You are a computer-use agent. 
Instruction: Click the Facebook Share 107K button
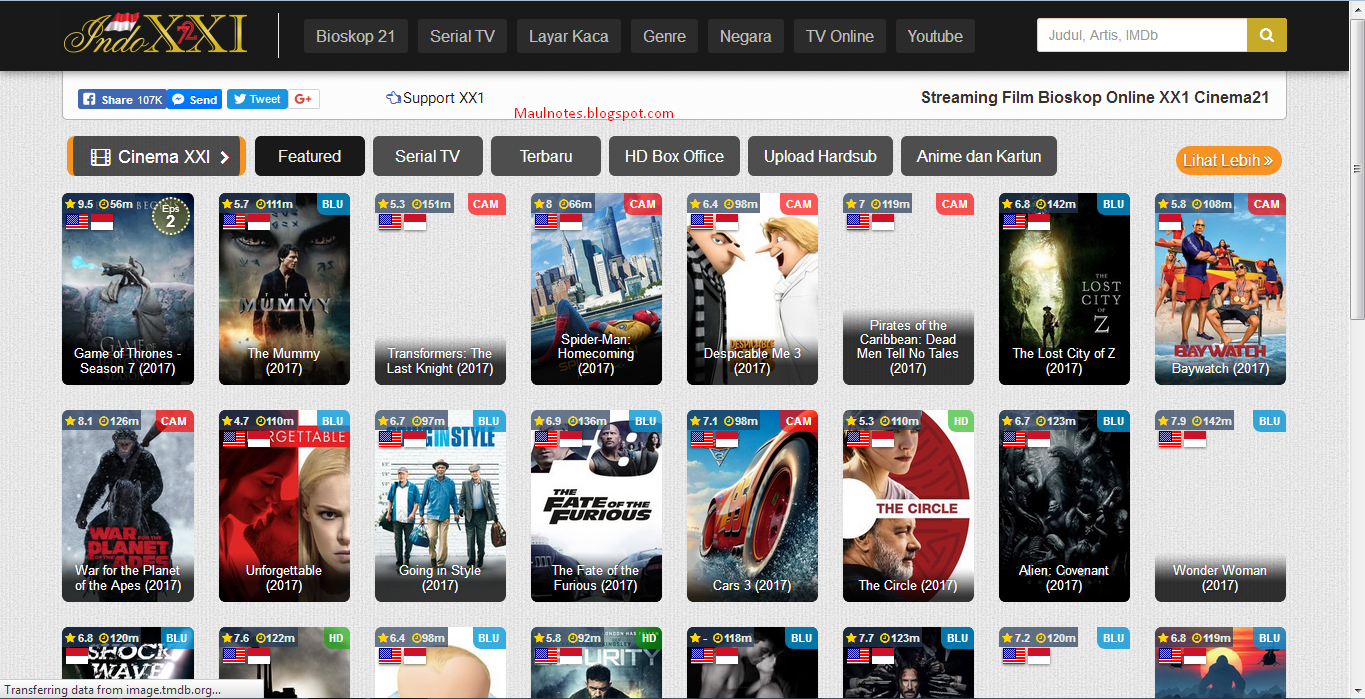coord(122,99)
